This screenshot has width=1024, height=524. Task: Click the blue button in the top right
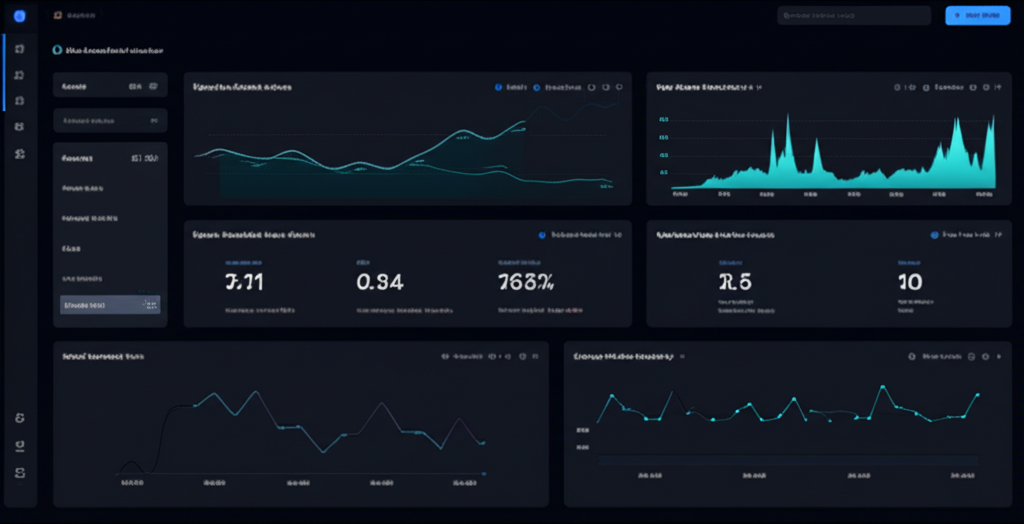tap(977, 16)
